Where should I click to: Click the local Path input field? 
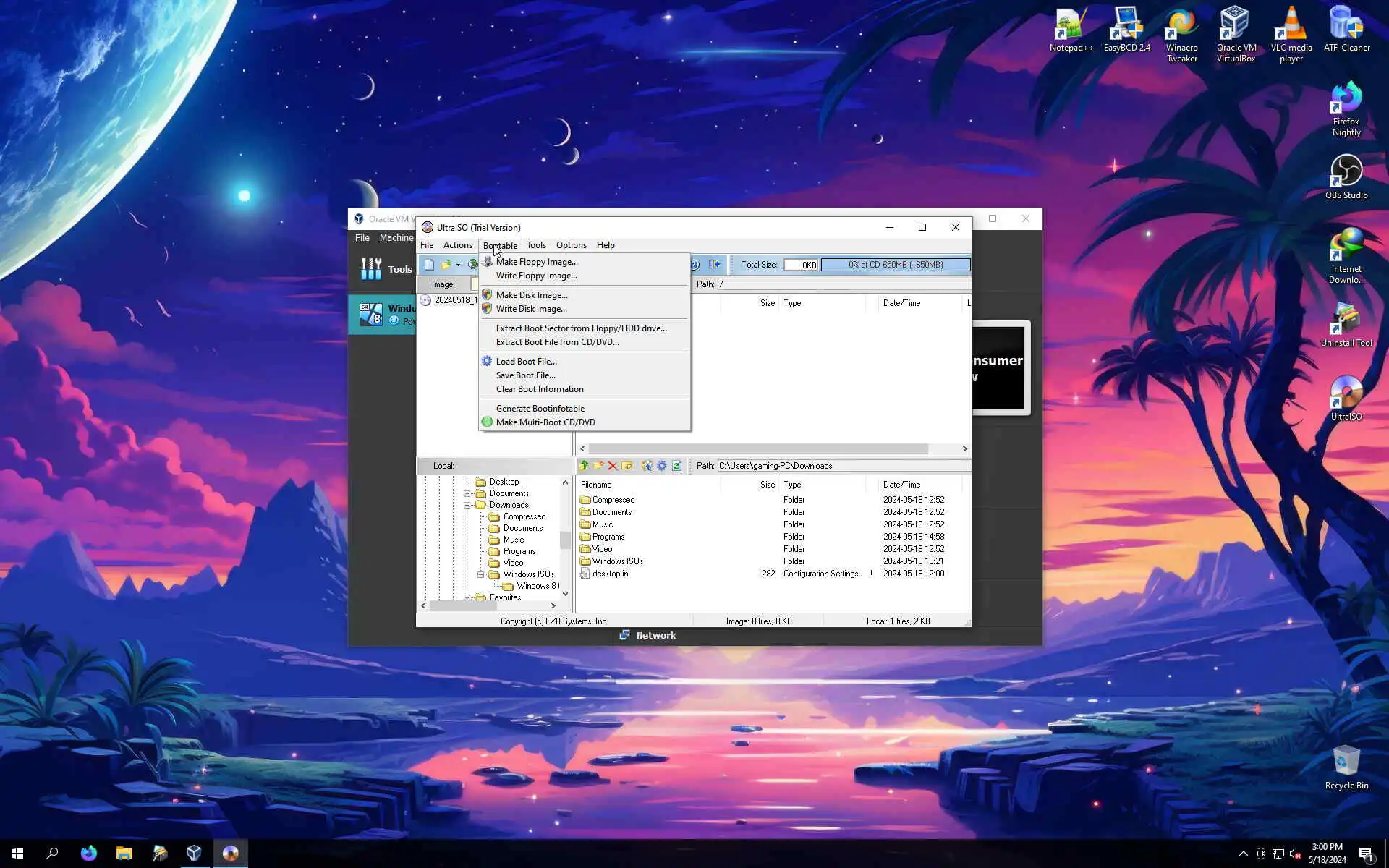pos(843,466)
